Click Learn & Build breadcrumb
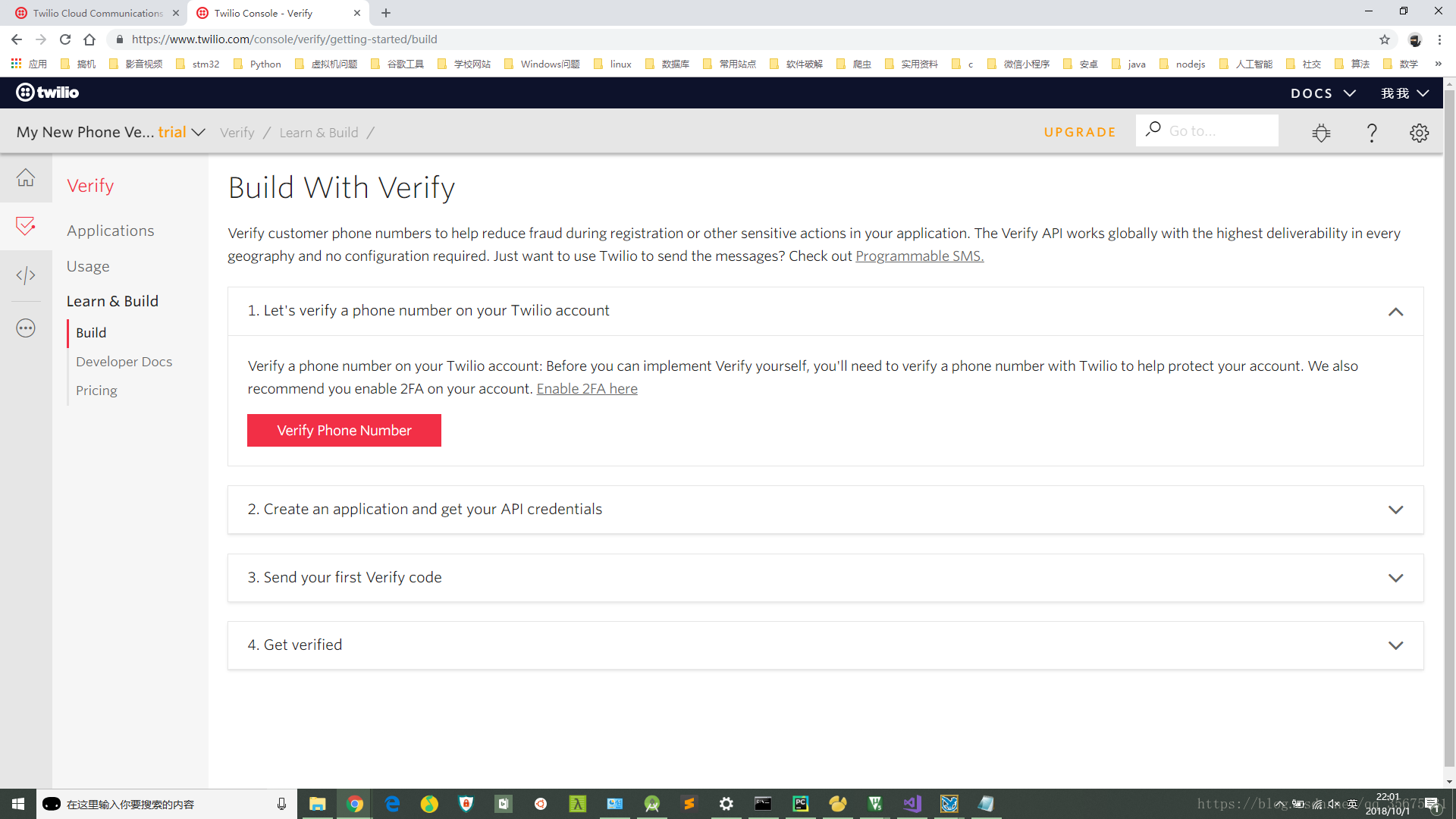The height and width of the screenshot is (819, 1456). 318,133
